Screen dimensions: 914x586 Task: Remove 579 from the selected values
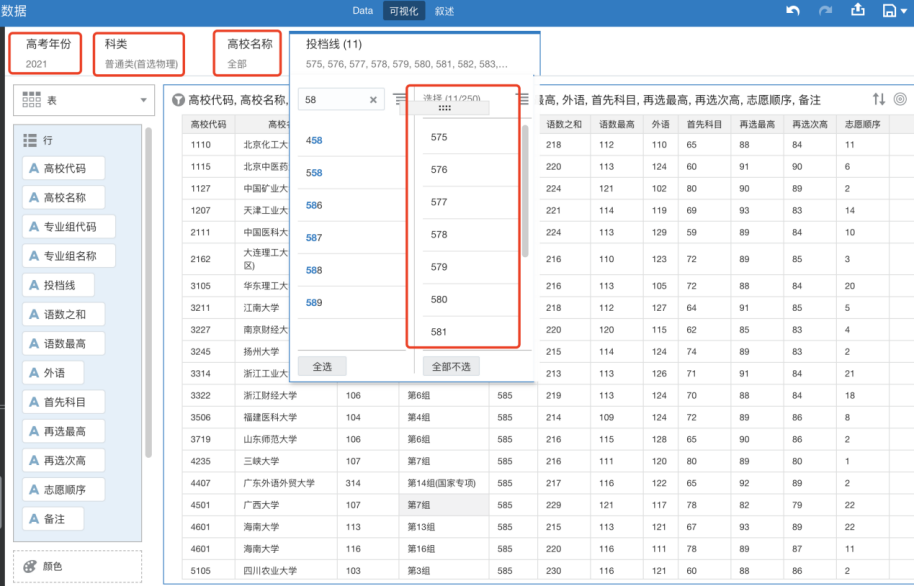click(x=471, y=267)
